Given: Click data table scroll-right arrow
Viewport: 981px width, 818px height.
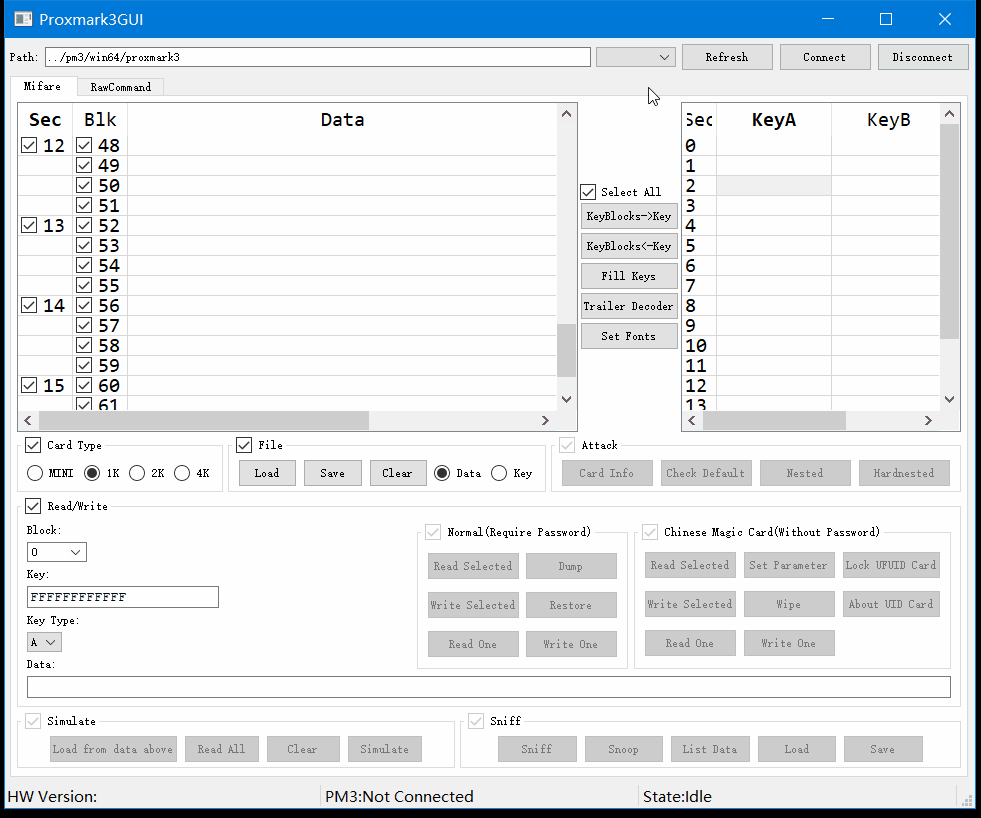Looking at the screenshot, I should 545,421.
